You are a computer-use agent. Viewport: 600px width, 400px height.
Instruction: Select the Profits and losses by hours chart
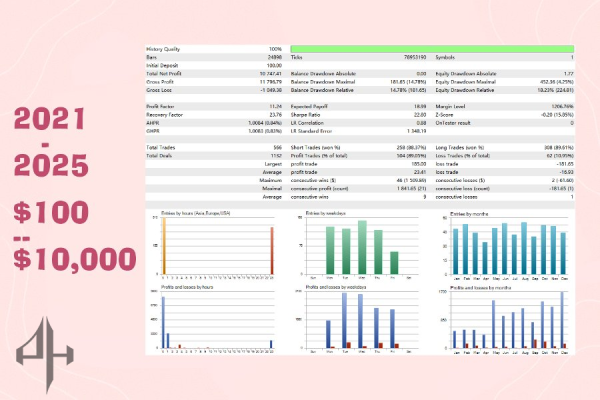coord(215,318)
